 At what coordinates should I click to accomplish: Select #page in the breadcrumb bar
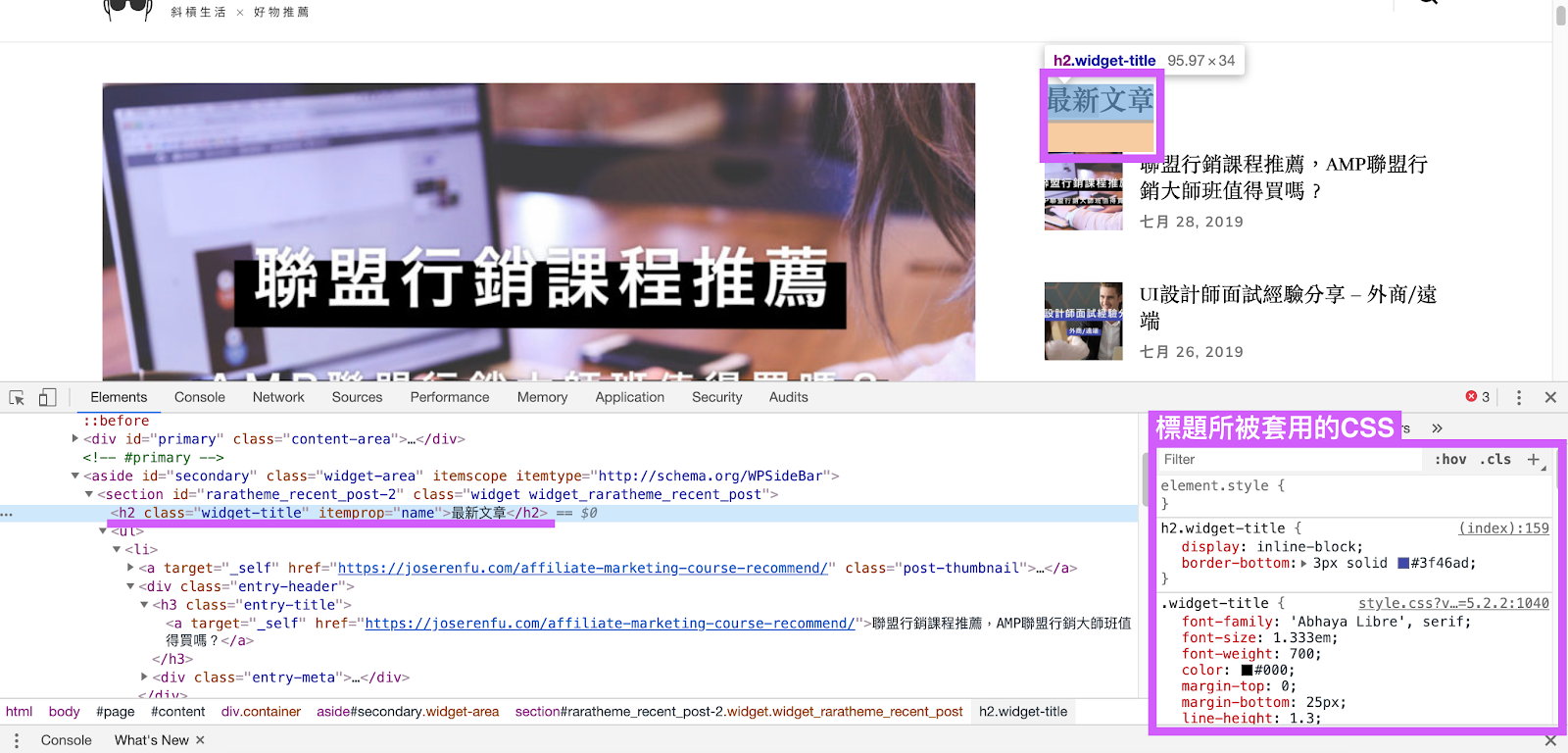(x=116, y=712)
